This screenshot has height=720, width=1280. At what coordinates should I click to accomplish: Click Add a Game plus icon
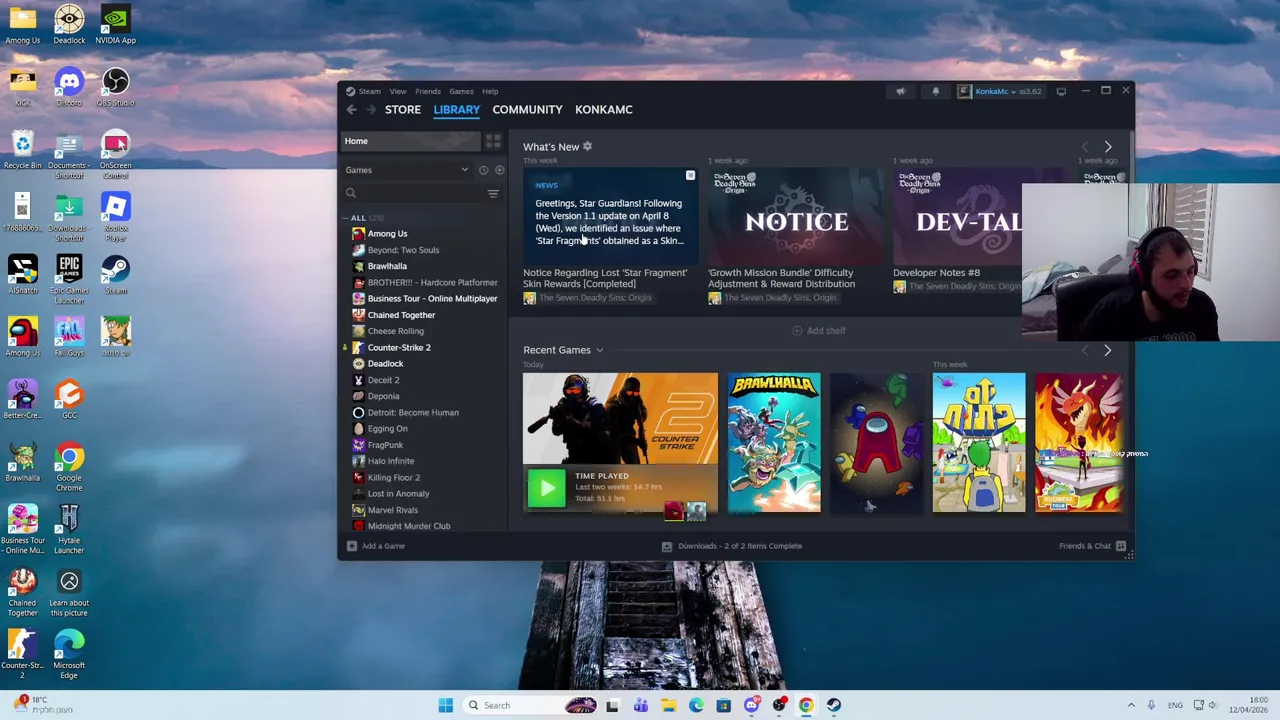coord(351,546)
